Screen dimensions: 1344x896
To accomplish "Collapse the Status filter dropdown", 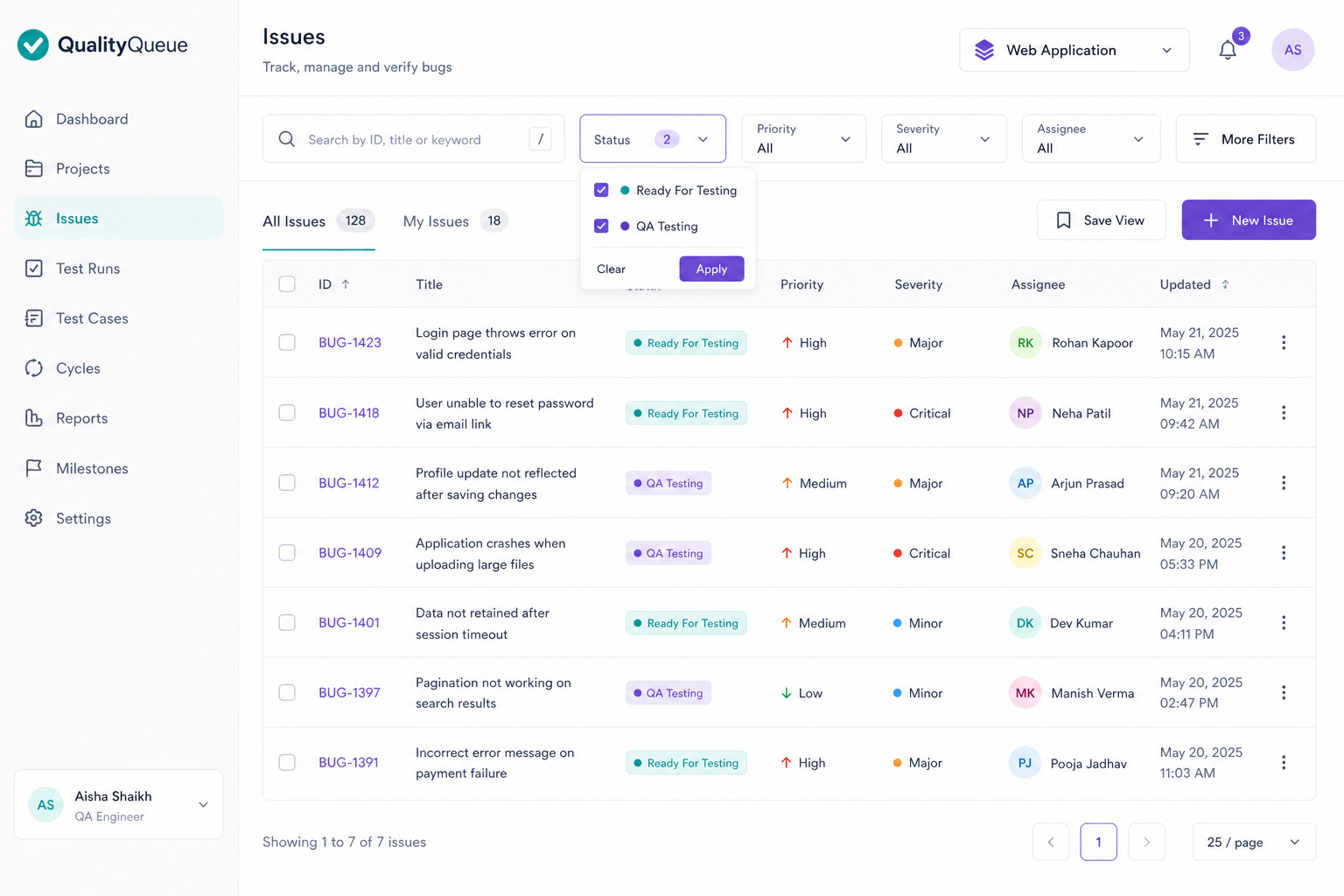I will click(653, 139).
